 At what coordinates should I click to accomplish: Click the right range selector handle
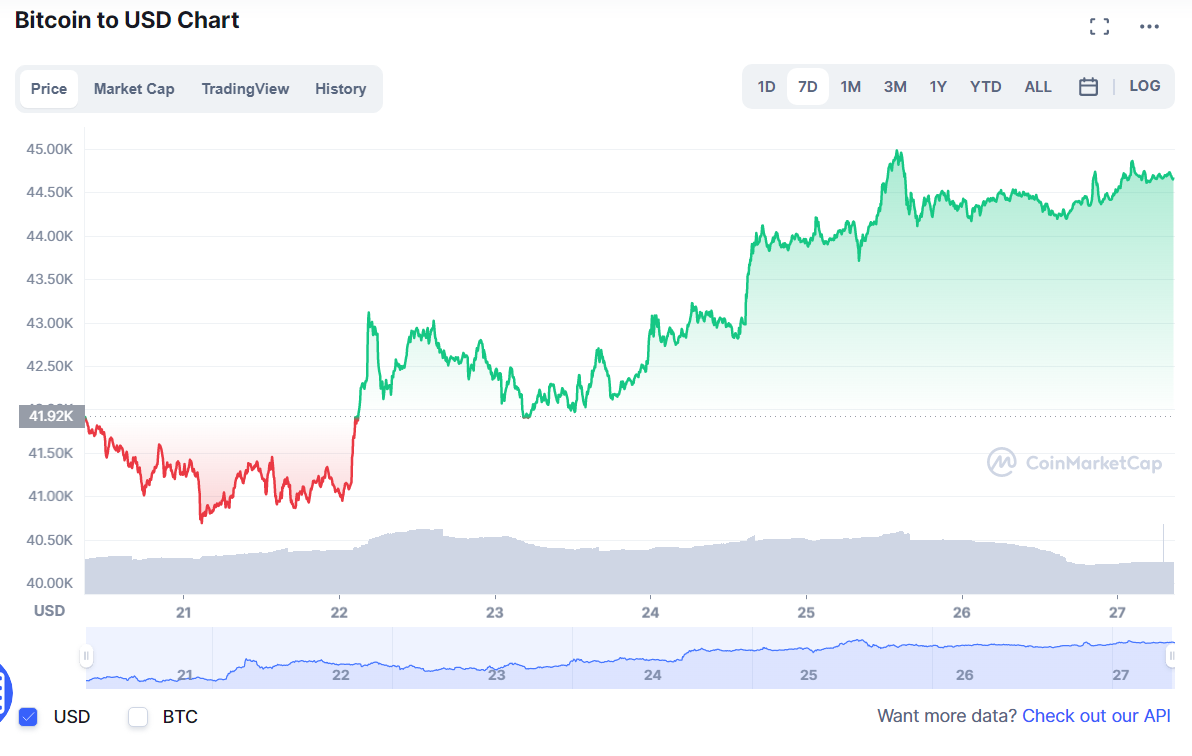(x=1170, y=655)
